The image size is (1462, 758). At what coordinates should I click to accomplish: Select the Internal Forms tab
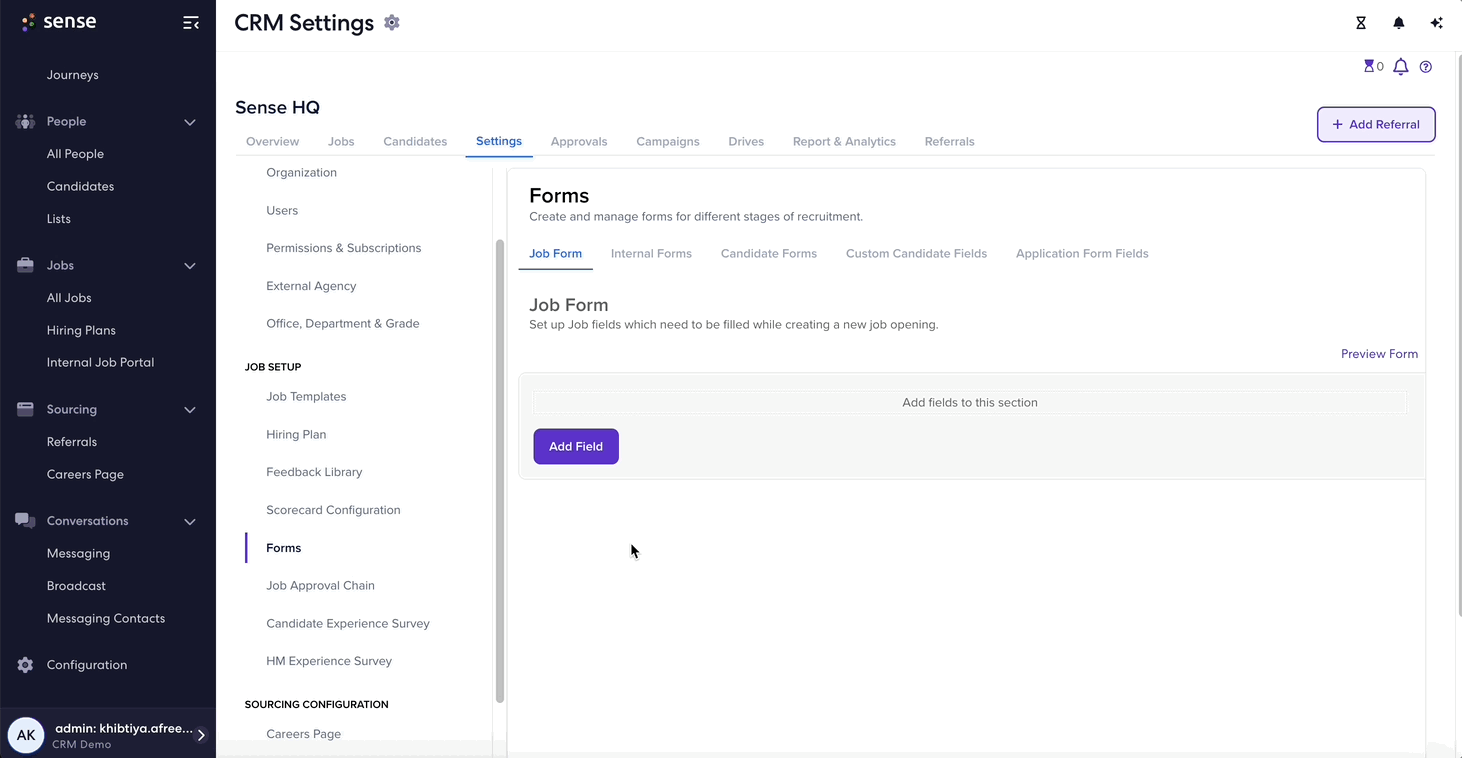(651, 254)
